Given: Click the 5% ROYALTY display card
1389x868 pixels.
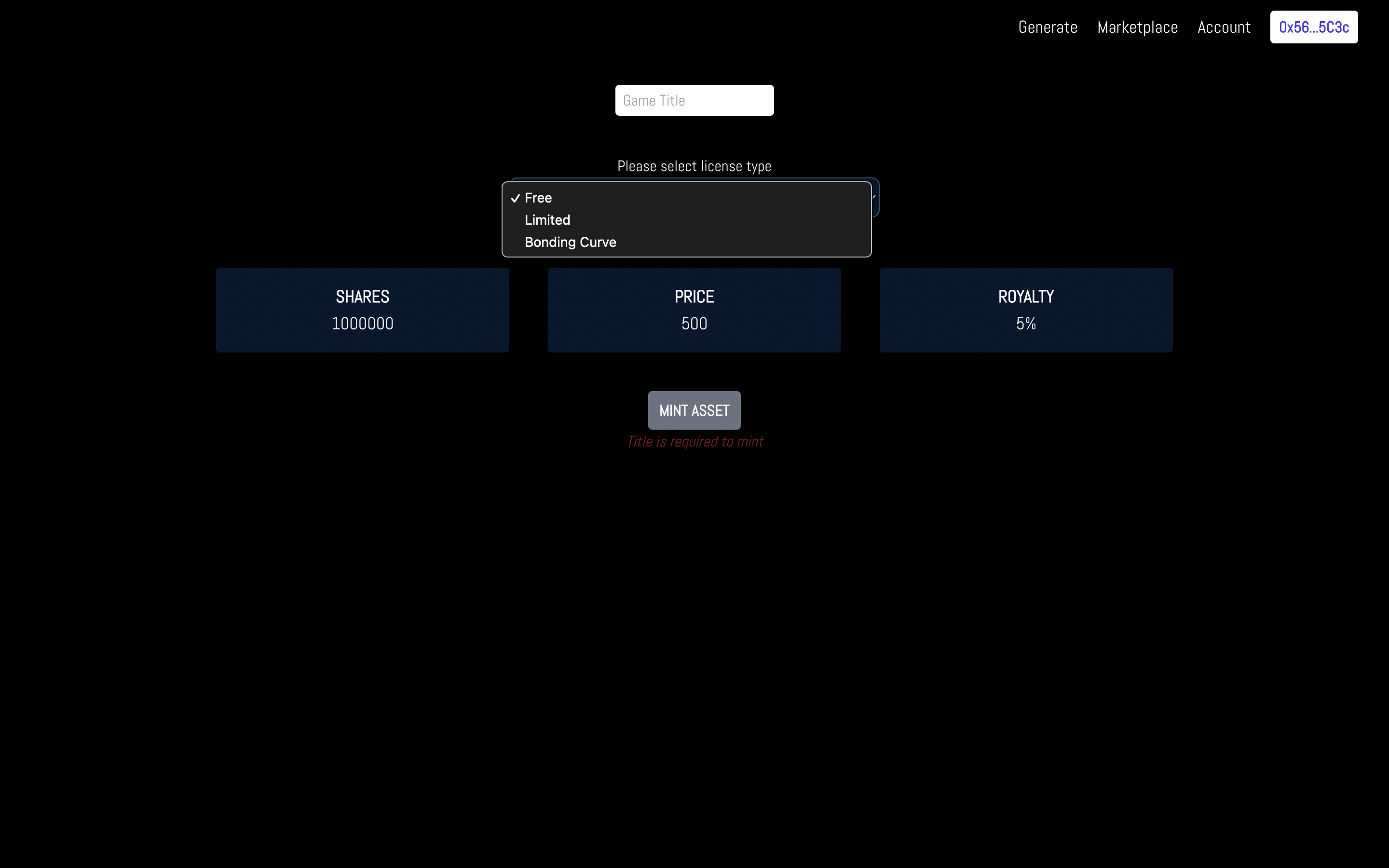Looking at the screenshot, I should point(1025,310).
